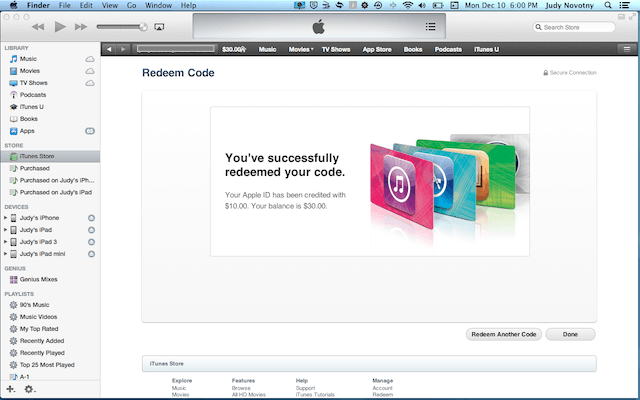The height and width of the screenshot is (400, 640).
Task: Open the App Store tab
Action: point(377,49)
